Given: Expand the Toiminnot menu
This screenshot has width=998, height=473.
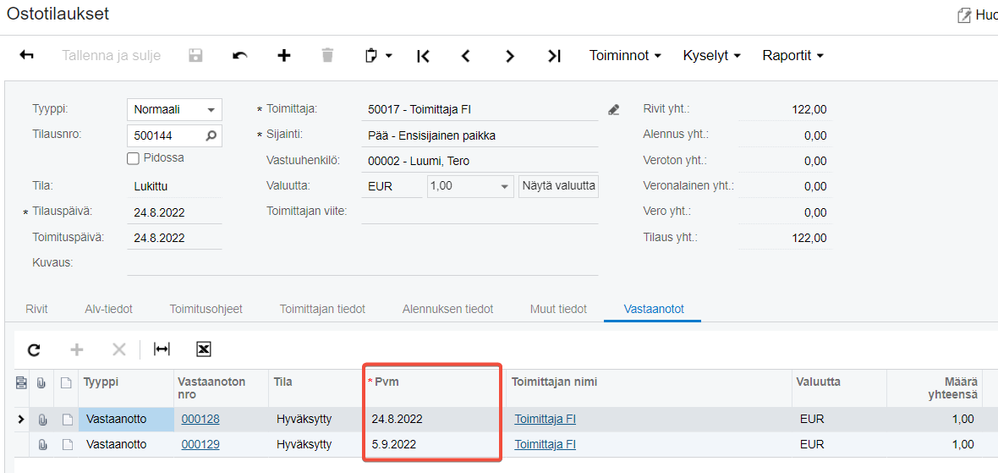Looking at the screenshot, I should point(625,56).
